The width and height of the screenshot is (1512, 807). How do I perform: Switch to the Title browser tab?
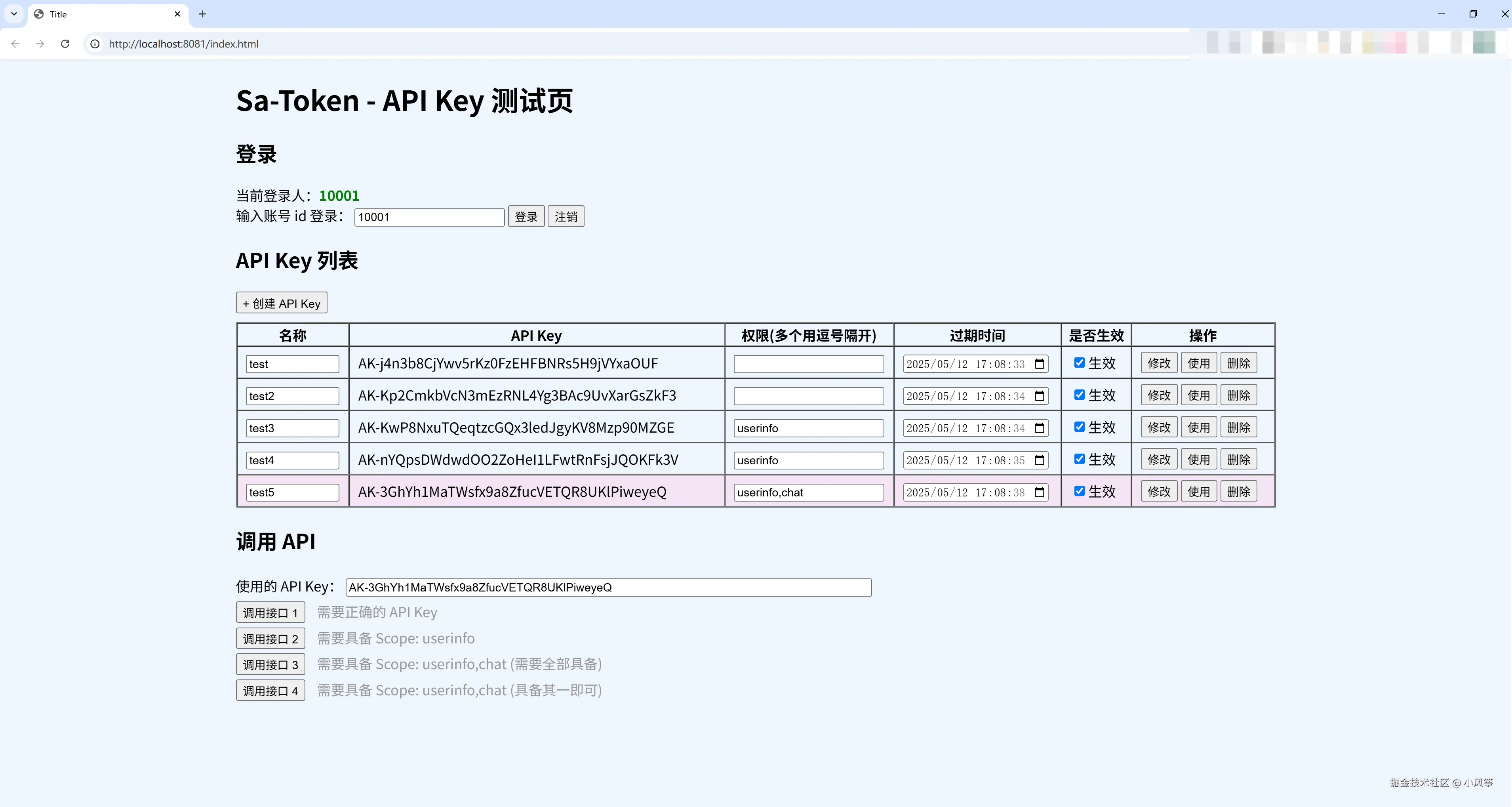[88, 13]
